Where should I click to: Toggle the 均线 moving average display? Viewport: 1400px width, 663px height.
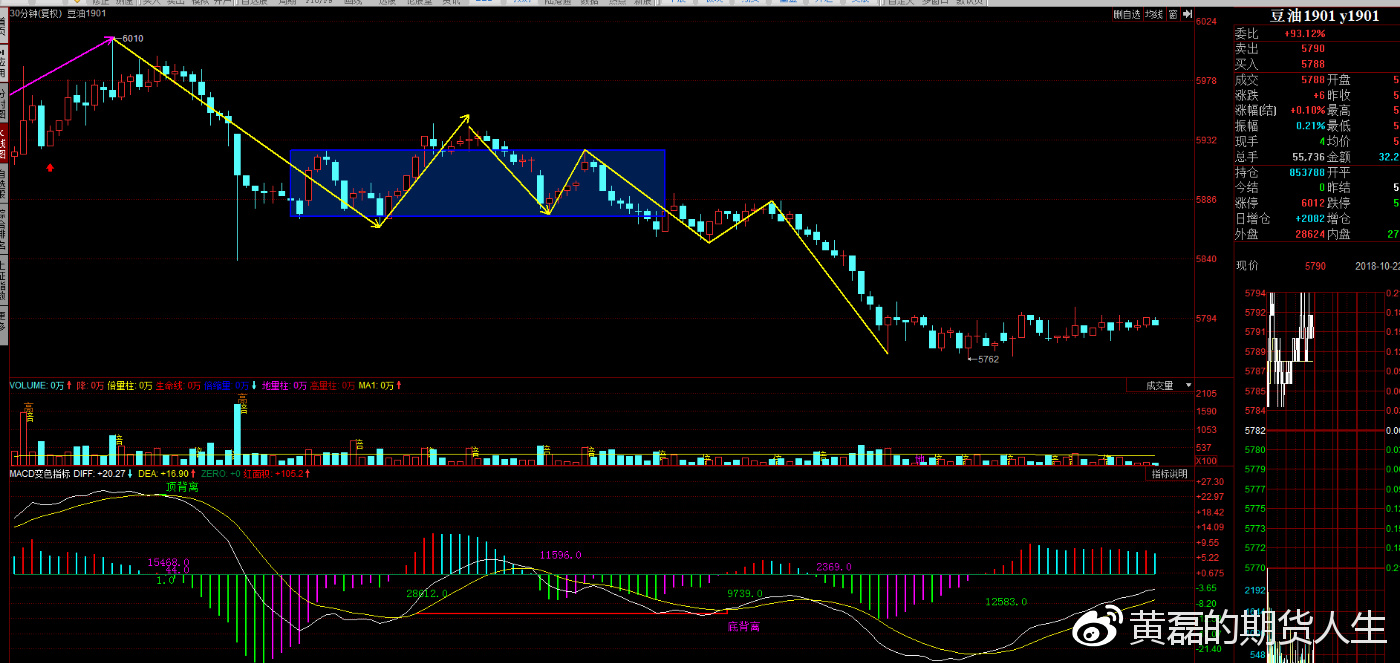[1153, 15]
